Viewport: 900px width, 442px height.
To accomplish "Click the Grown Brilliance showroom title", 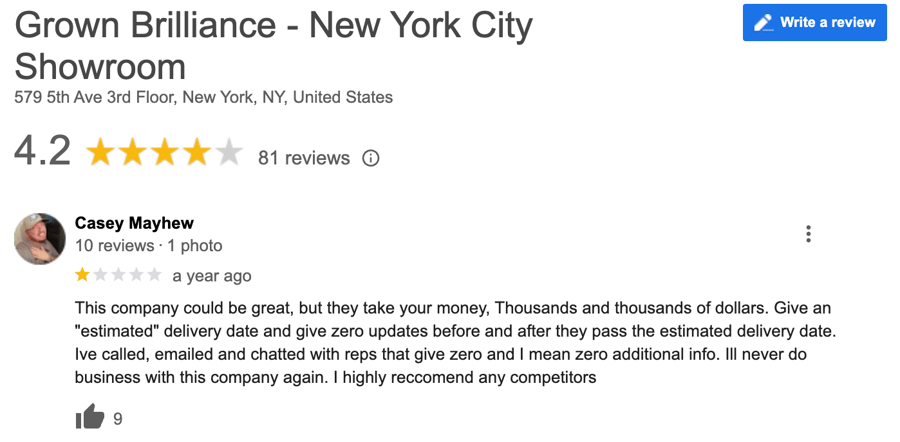I will (x=273, y=46).
